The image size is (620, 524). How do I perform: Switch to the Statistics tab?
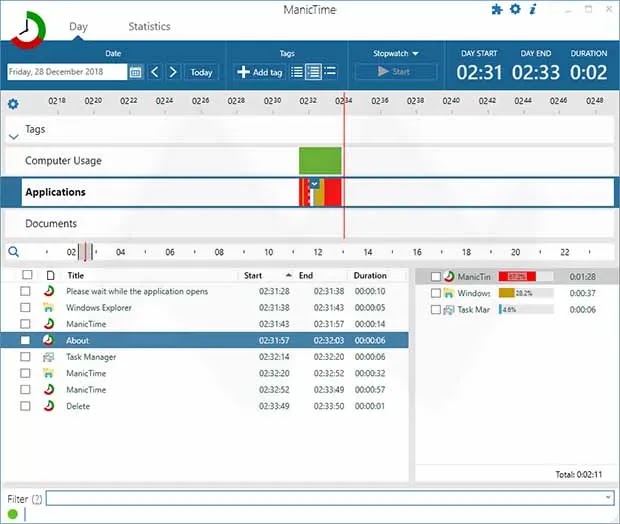[149, 27]
